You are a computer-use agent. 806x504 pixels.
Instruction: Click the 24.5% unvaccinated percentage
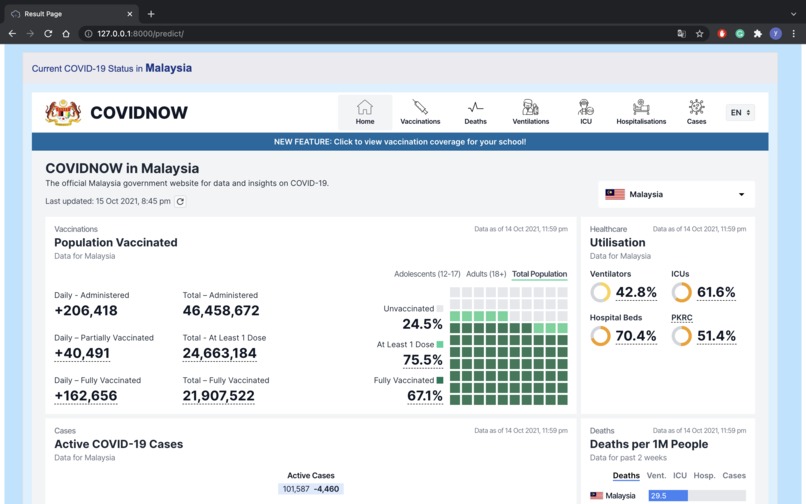click(x=423, y=324)
